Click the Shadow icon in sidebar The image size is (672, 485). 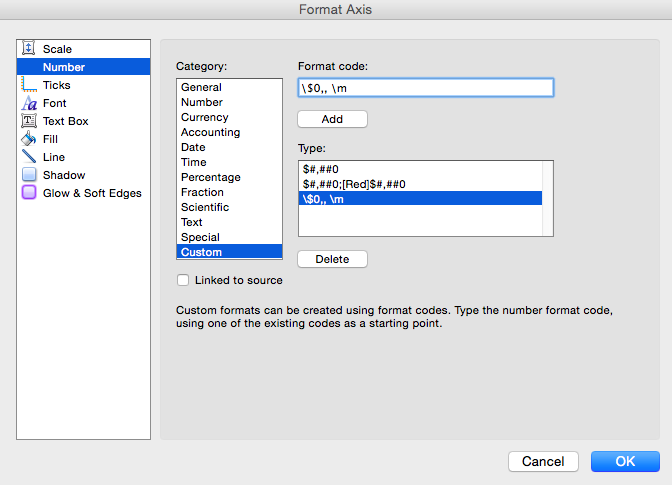click(x=29, y=175)
